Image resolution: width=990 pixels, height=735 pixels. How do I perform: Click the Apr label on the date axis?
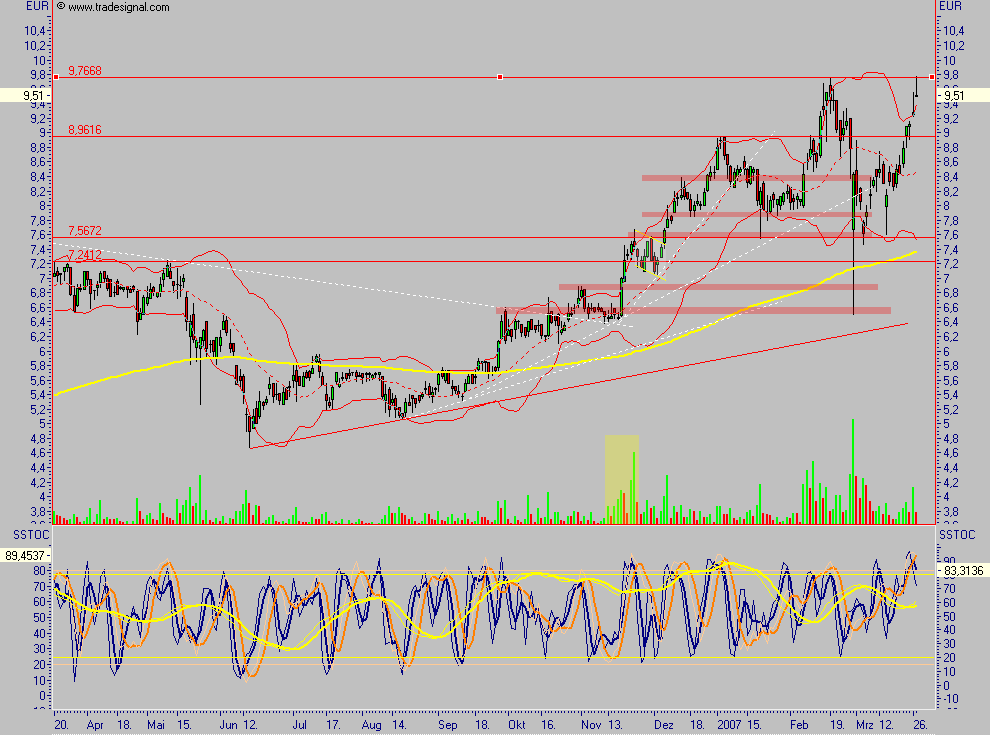[95, 725]
